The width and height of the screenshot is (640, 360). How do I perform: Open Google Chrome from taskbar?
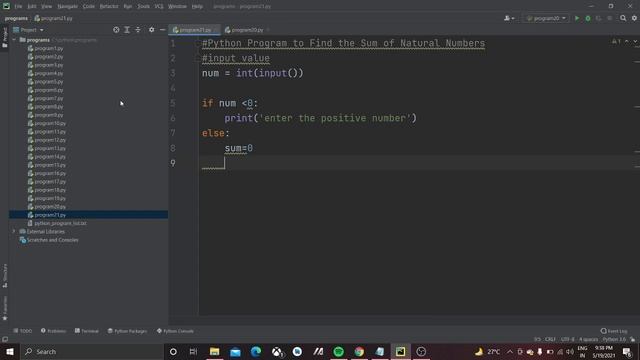[359, 351]
